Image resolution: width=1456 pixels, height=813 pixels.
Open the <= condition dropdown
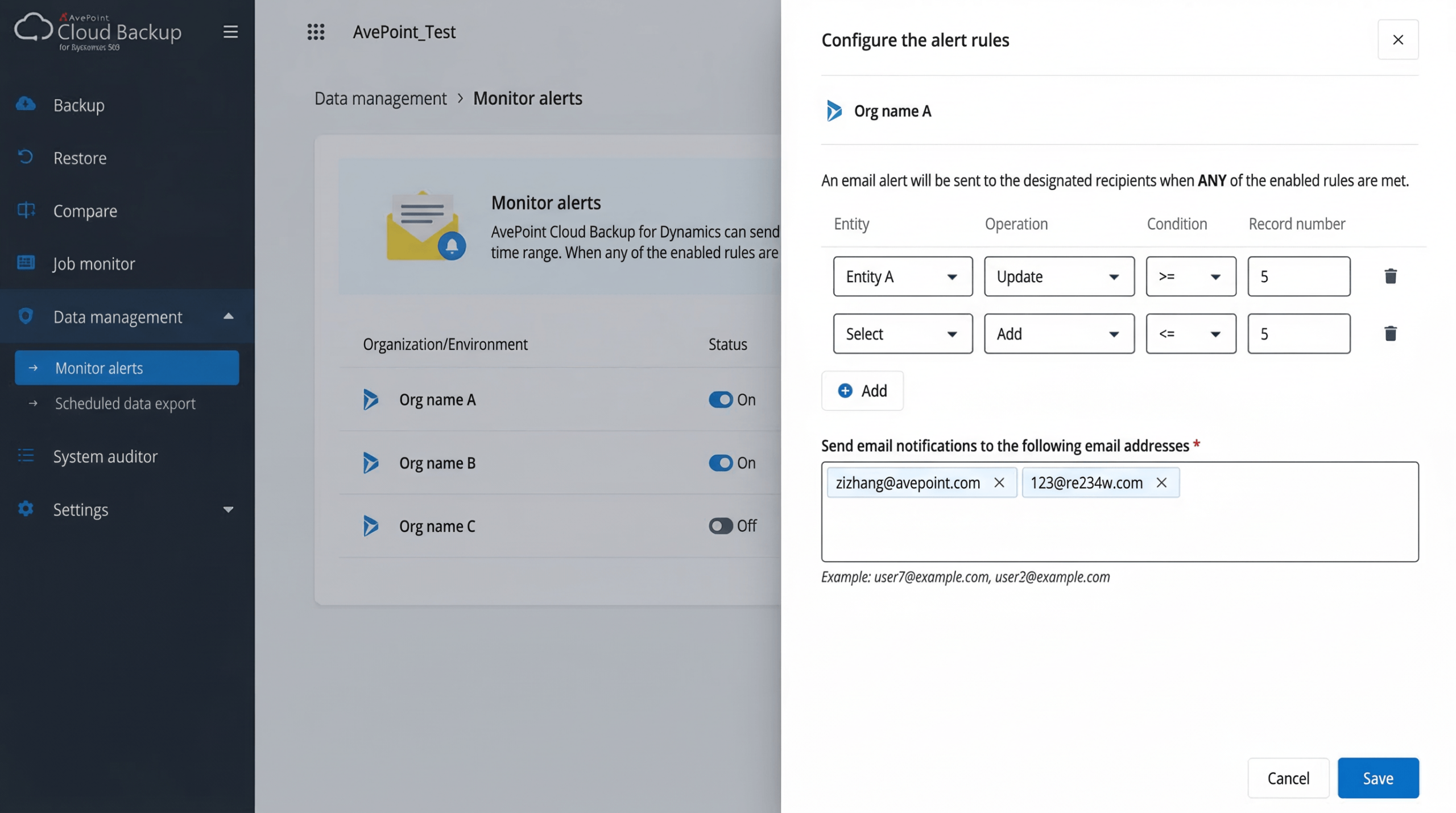click(1190, 333)
